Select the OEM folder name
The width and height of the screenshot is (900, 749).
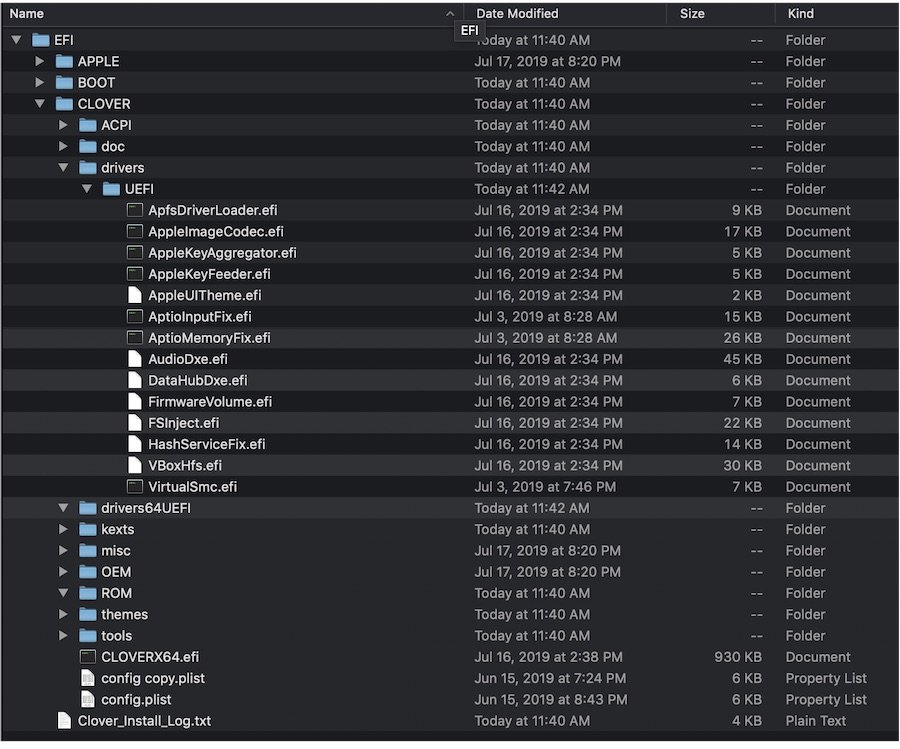click(x=116, y=572)
